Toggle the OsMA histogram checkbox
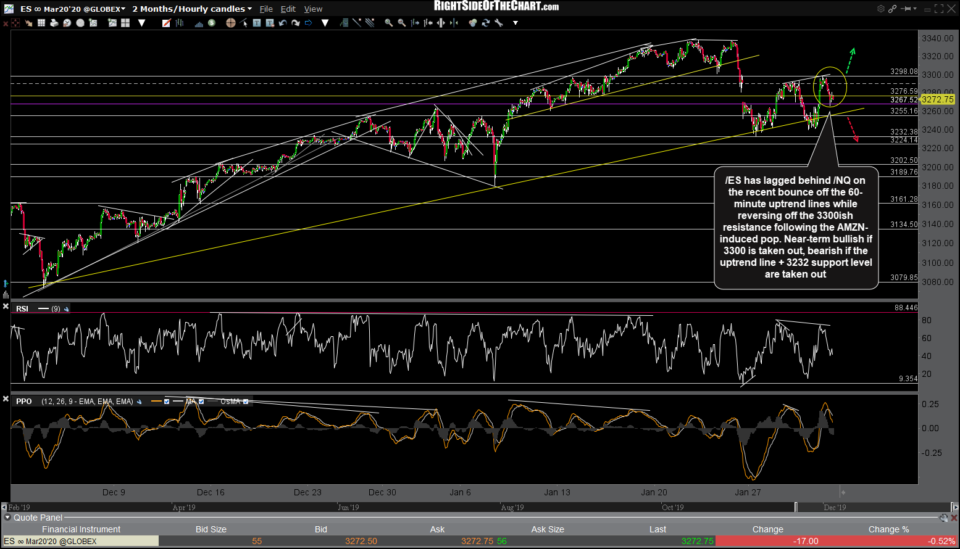The width and height of the screenshot is (960, 549). tap(246, 401)
